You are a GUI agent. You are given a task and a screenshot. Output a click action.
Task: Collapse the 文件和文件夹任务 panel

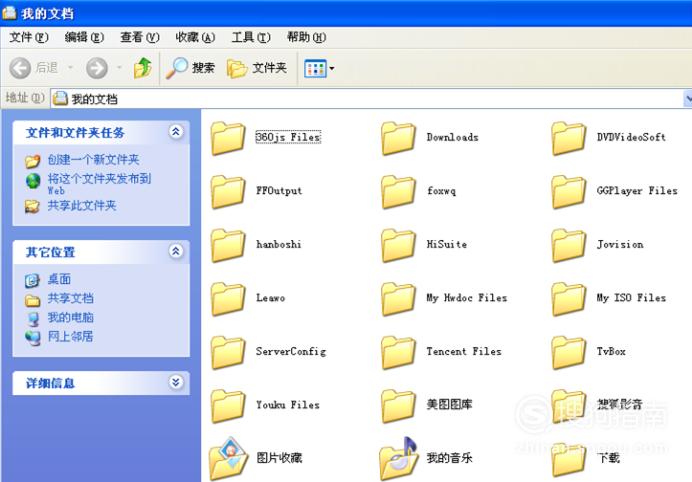pos(176,132)
